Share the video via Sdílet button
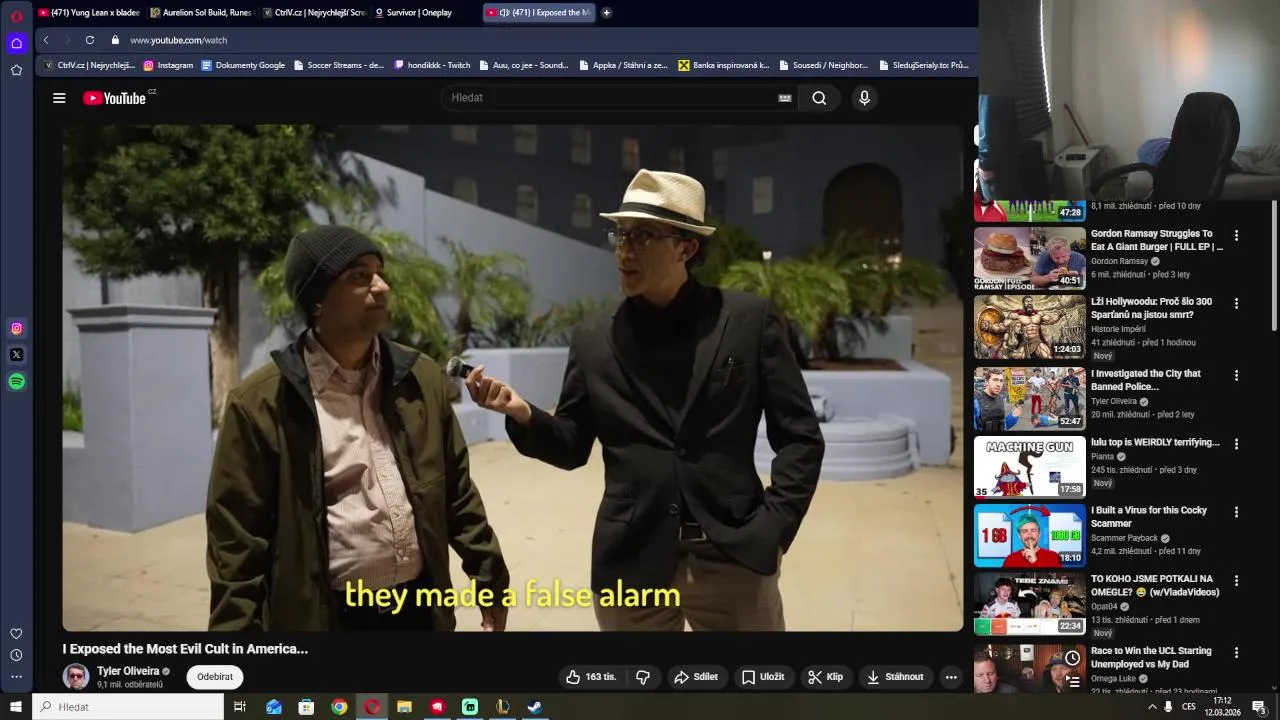This screenshot has width=1280, height=720. [x=696, y=677]
